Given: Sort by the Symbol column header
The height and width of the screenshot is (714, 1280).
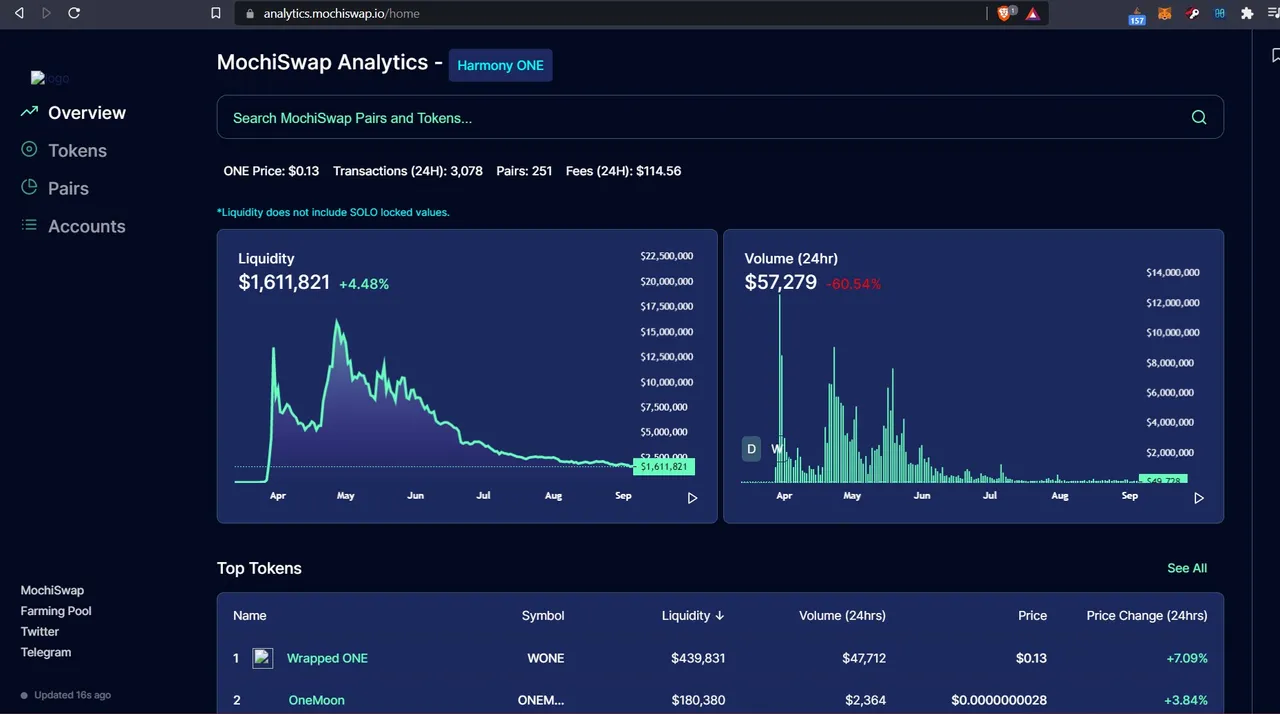Looking at the screenshot, I should pyautogui.click(x=543, y=615).
